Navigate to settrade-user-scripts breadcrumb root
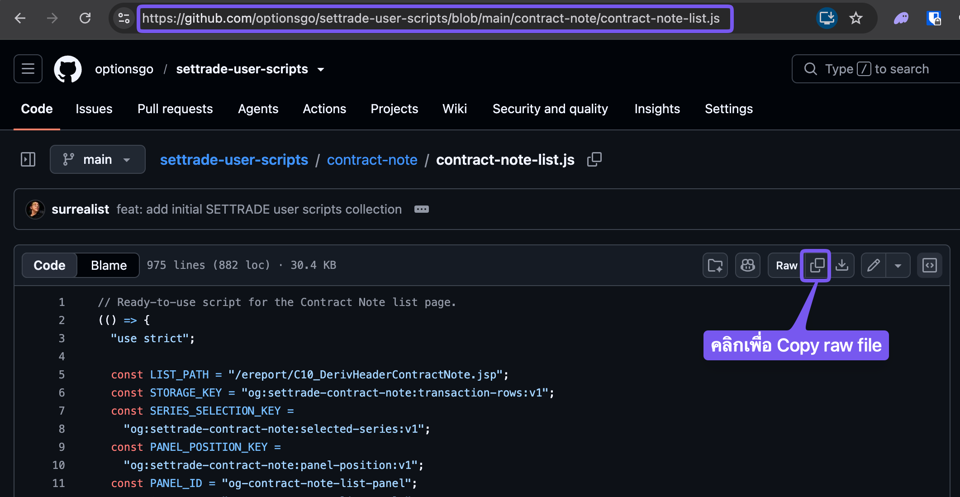The image size is (960, 497). coord(234,160)
